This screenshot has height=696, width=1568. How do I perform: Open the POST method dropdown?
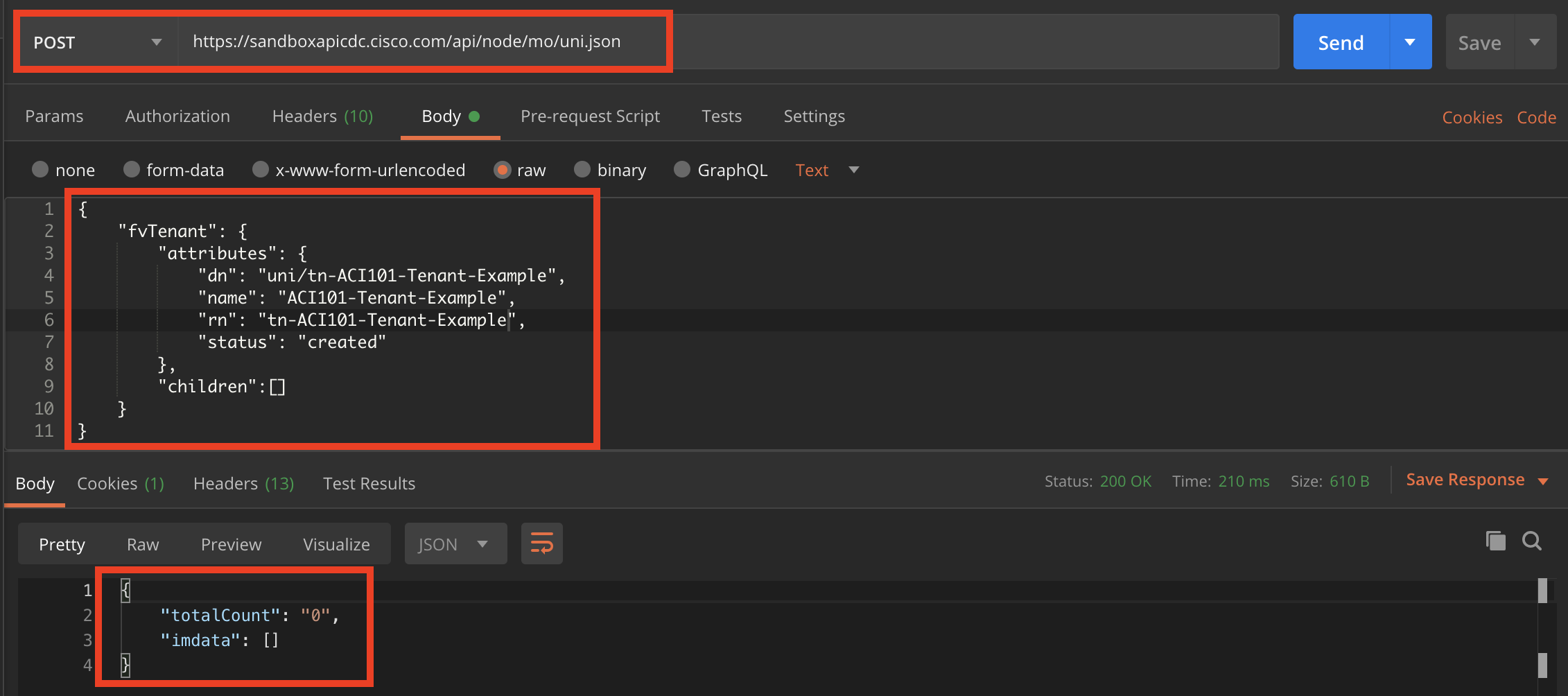point(97,42)
